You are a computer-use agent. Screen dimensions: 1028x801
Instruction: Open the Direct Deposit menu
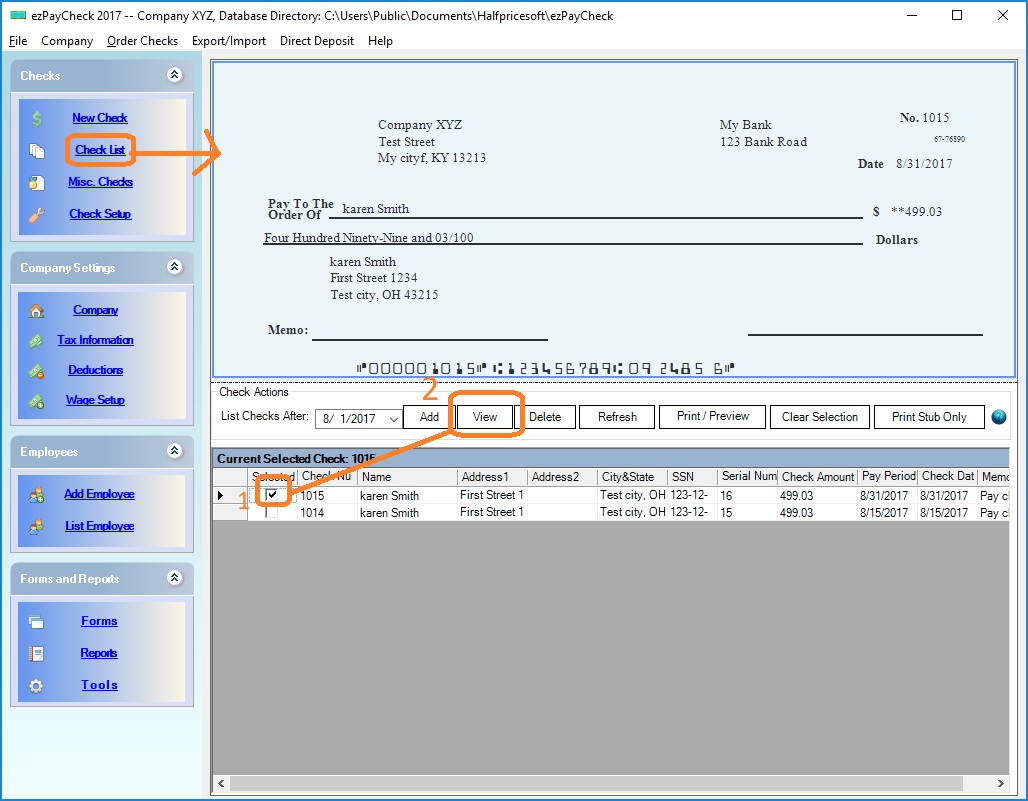316,41
